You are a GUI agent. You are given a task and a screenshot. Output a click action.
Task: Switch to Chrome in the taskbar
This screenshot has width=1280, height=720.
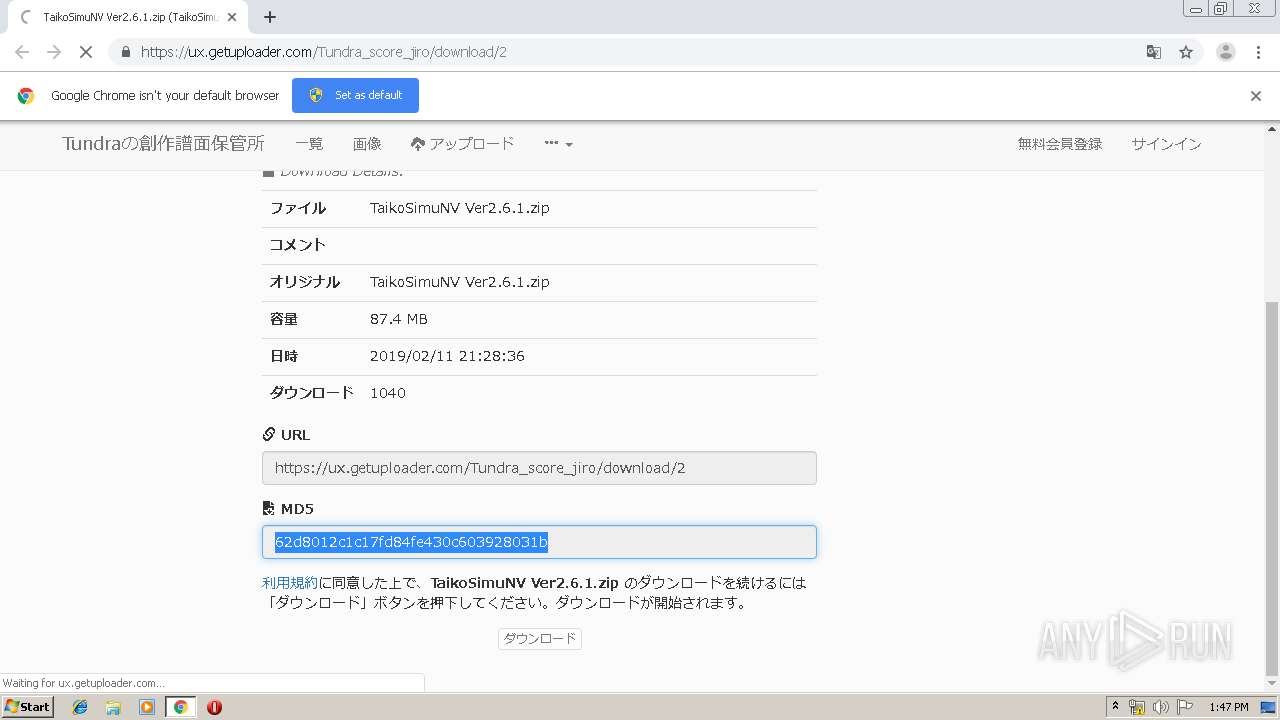click(180, 707)
